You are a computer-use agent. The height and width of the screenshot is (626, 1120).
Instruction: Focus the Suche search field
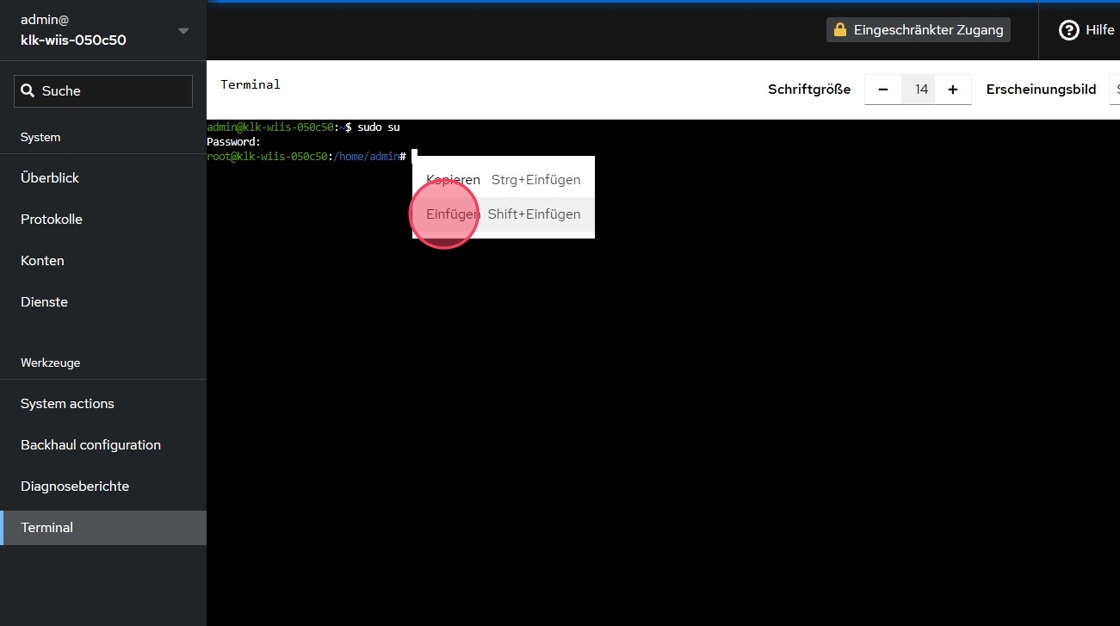[x=110, y=91]
